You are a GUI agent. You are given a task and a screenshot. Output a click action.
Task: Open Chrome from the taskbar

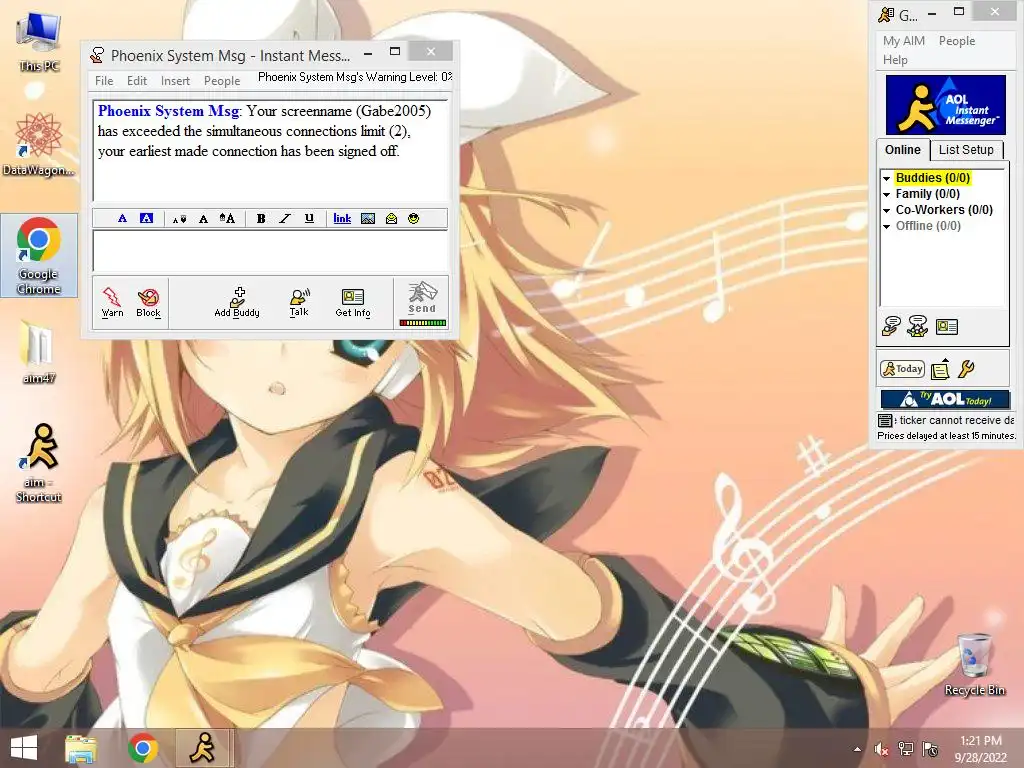click(143, 748)
